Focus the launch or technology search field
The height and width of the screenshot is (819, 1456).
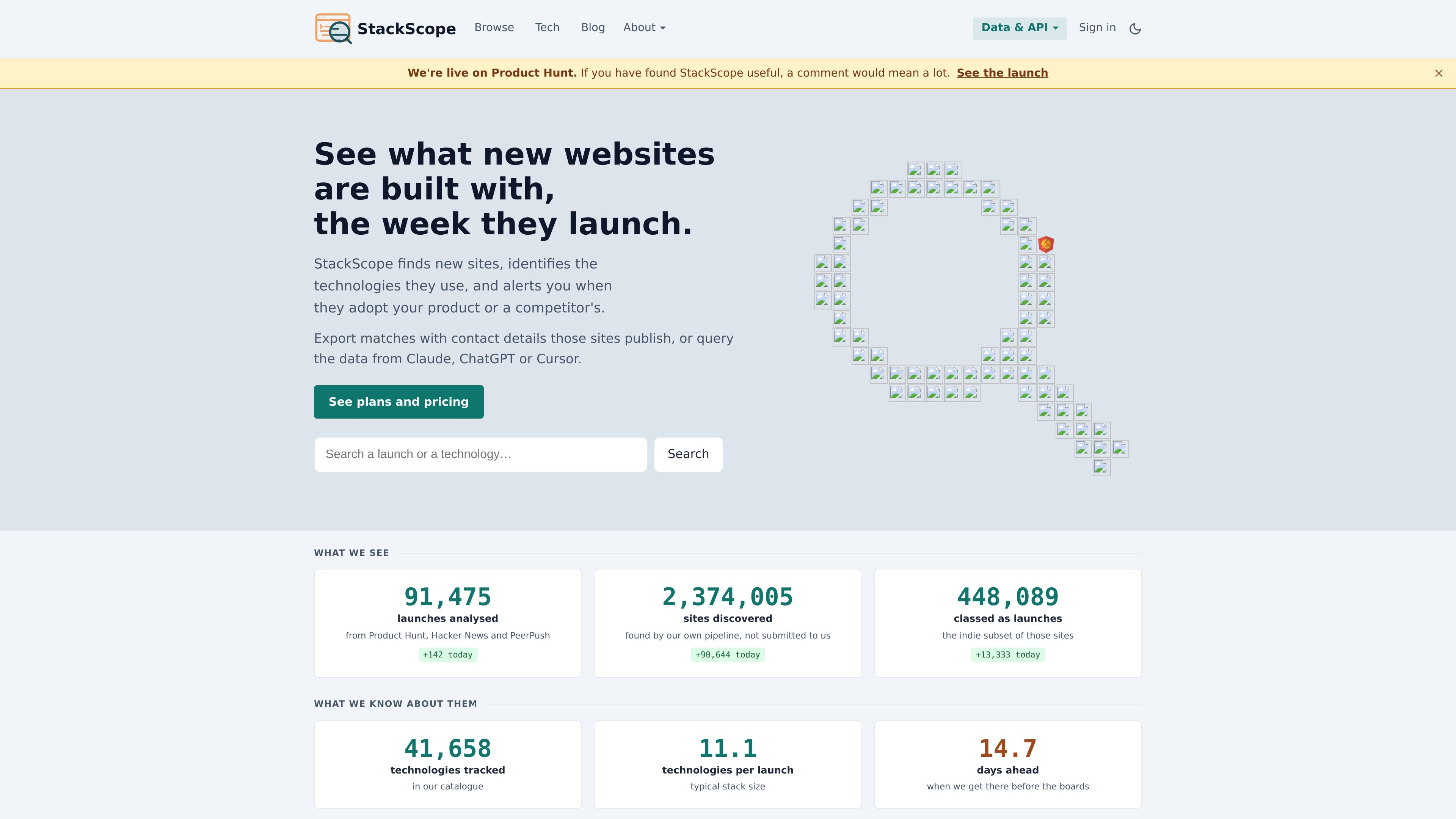point(480,454)
